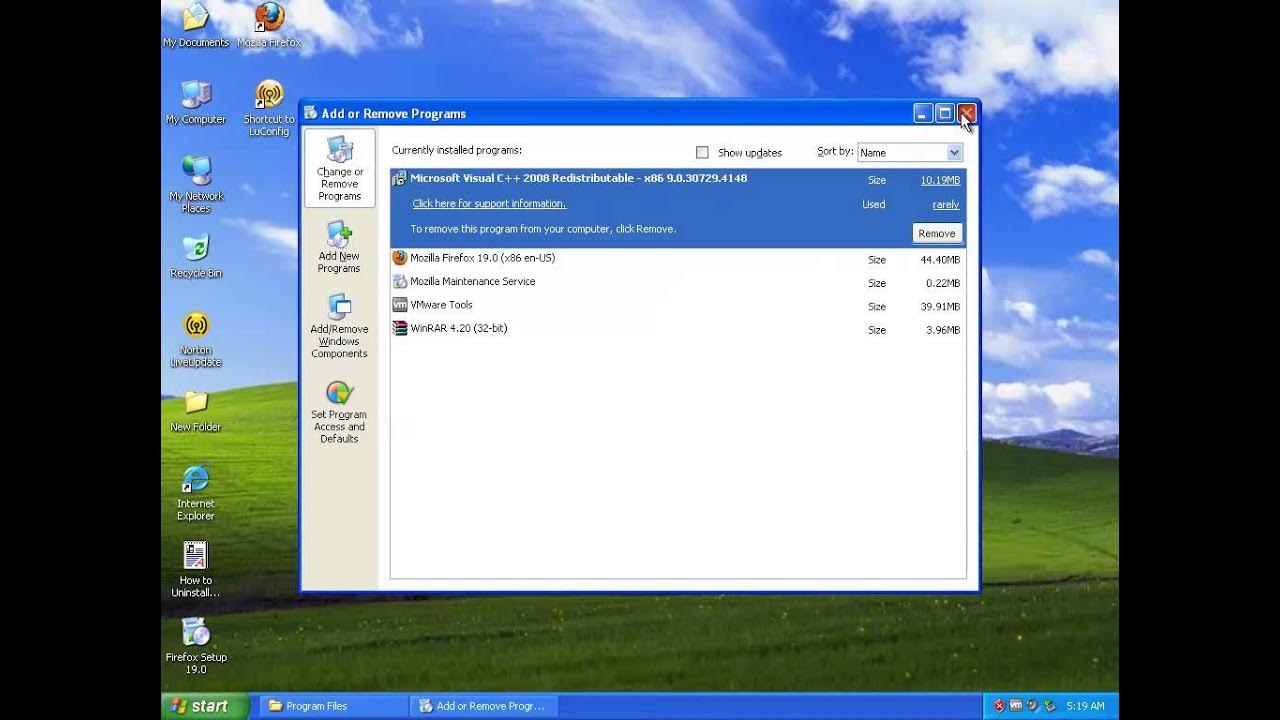
Task: Select the Mozilla Firefox desktop shortcut
Action: click(x=269, y=25)
